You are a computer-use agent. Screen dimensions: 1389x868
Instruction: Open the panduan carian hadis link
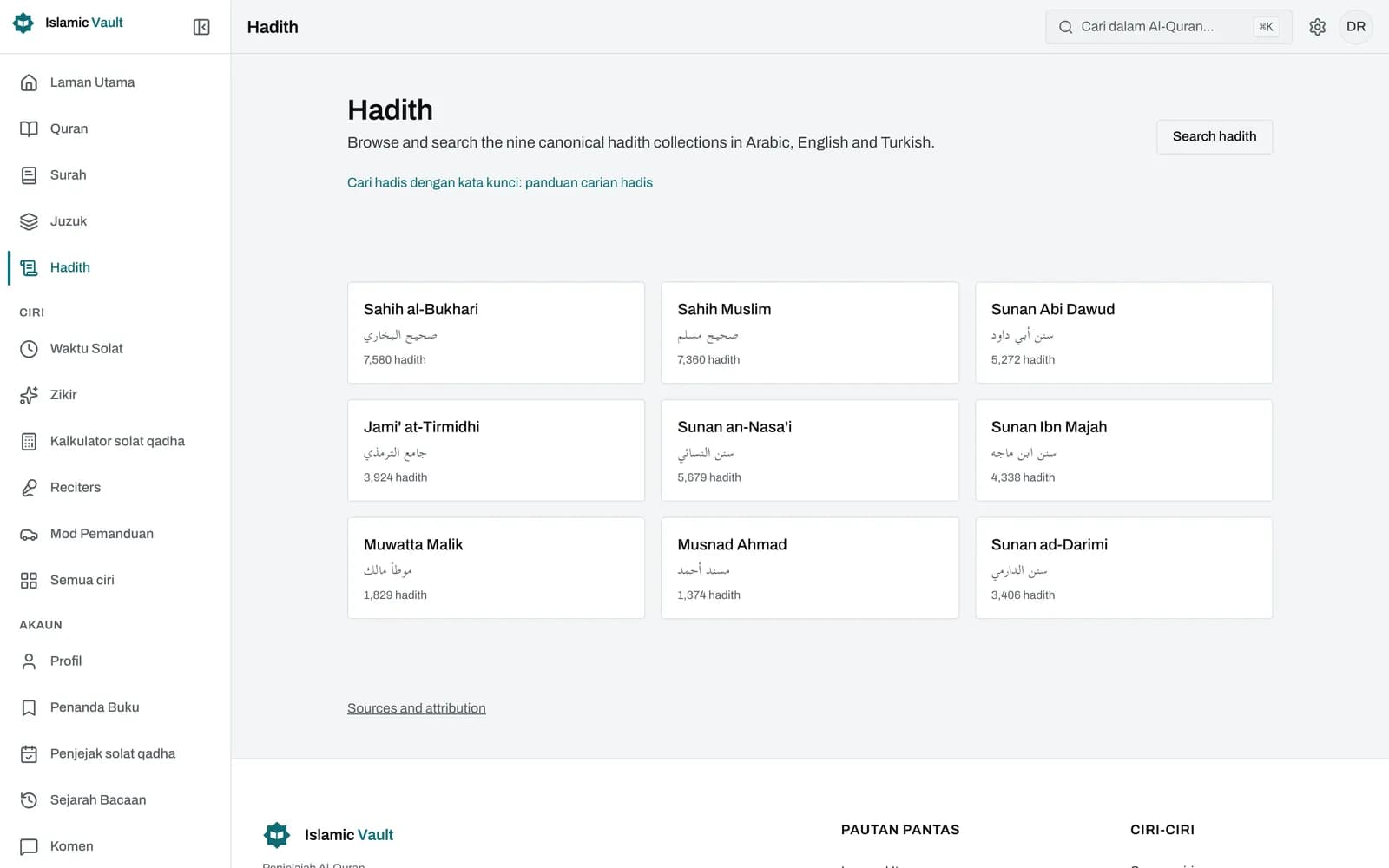(500, 182)
